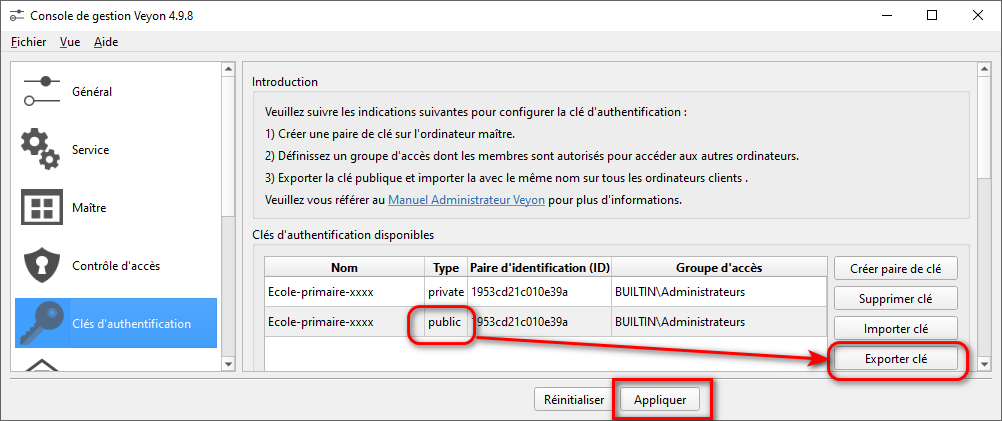Click the 'private' type cell
The image size is (1002, 421).
(x=446, y=292)
